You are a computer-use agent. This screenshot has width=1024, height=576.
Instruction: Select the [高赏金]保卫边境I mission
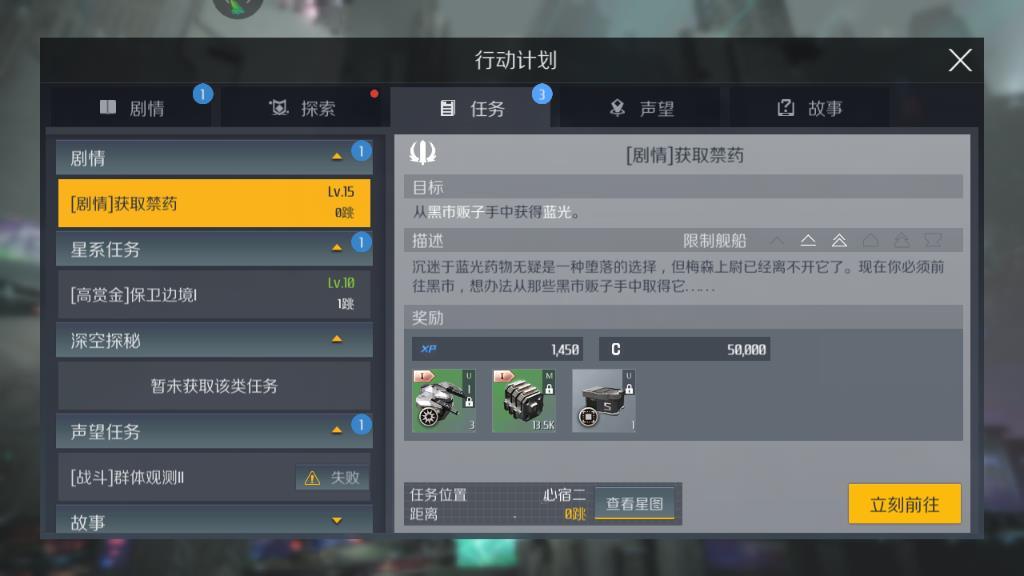coord(214,295)
